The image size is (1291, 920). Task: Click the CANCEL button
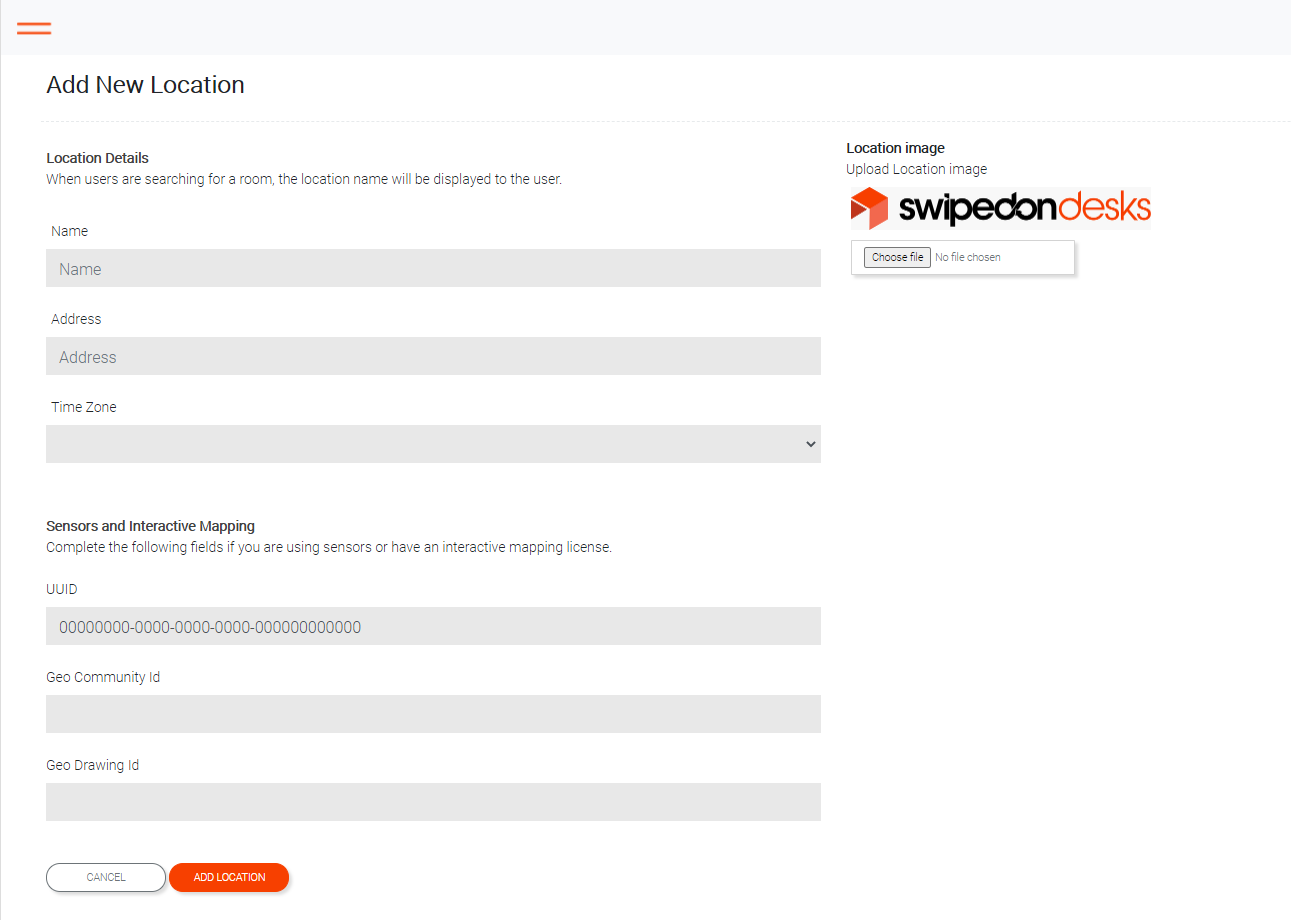coord(106,877)
